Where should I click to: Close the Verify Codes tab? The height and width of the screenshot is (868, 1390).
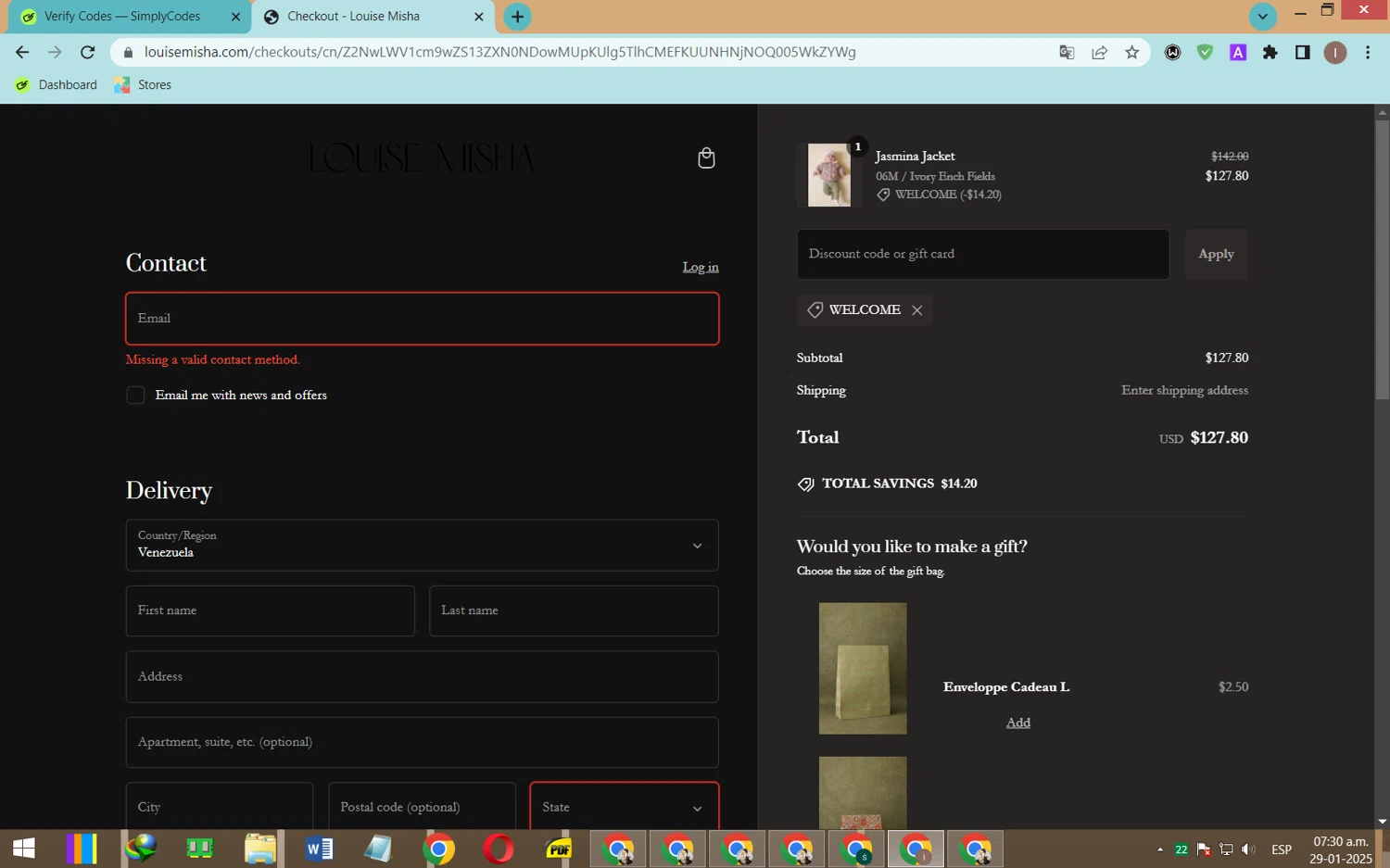pyautogui.click(x=235, y=17)
